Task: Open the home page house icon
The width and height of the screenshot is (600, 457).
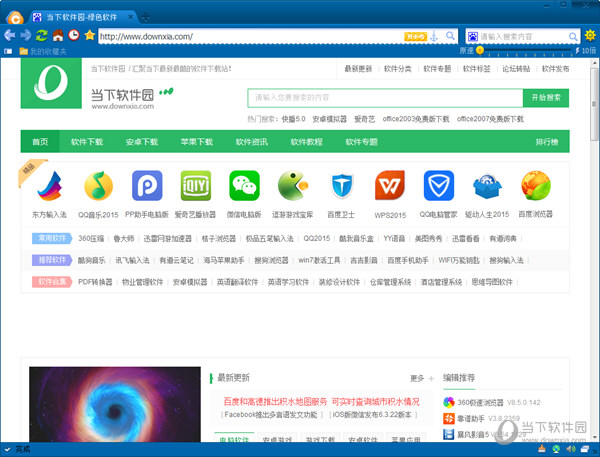Action: (x=58, y=36)
